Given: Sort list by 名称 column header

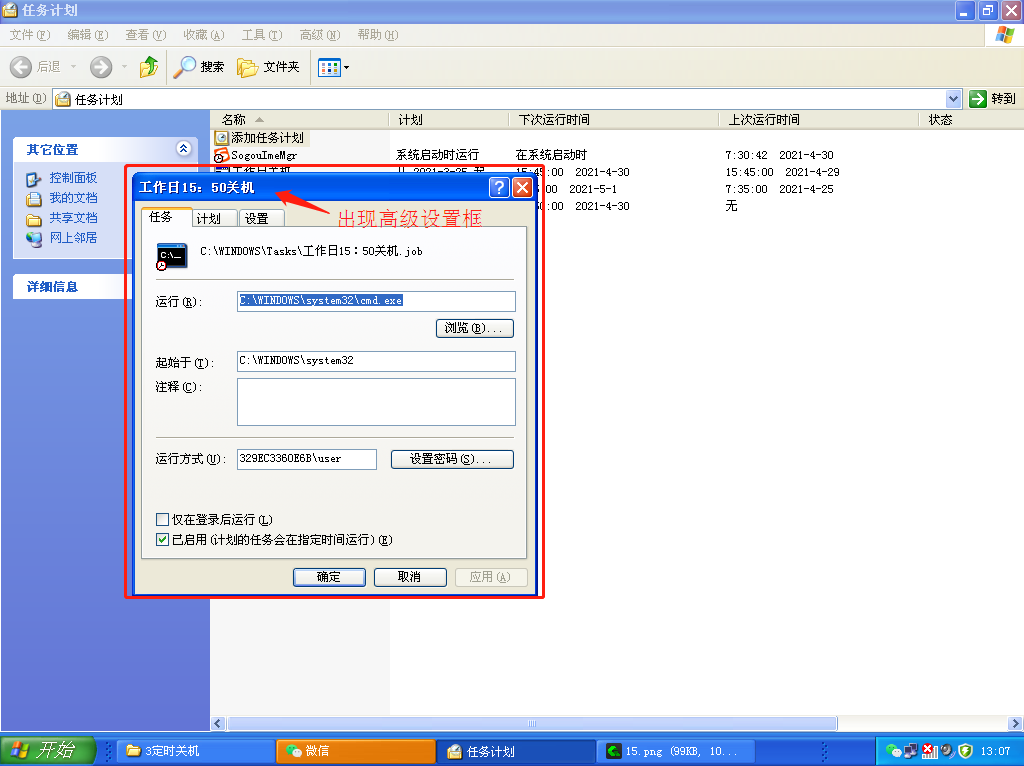Looking at the screenshot, I should [x=300, y=120].
